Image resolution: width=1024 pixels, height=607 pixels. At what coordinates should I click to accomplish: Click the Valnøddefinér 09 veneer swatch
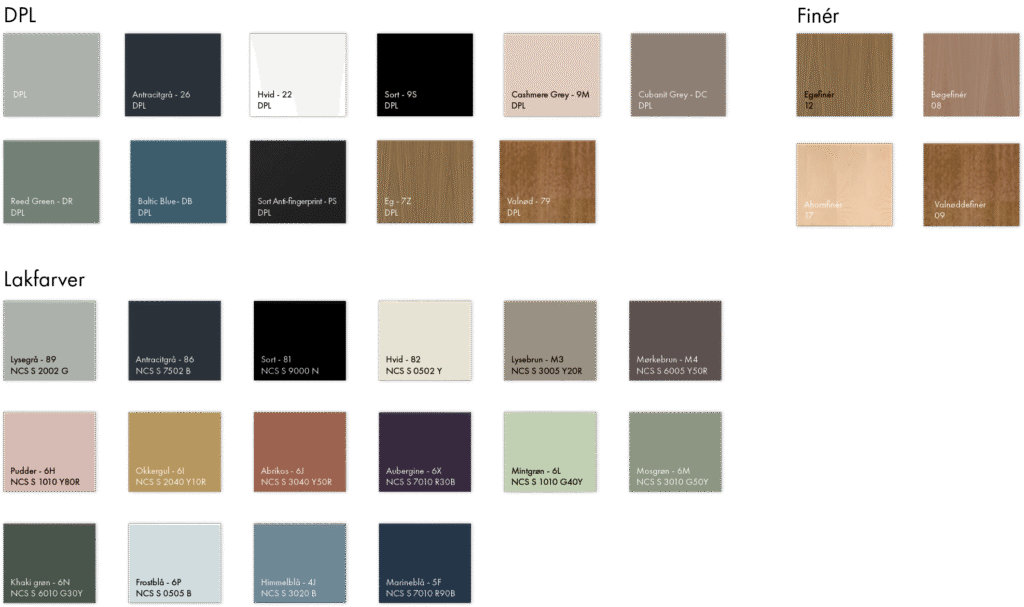(x=971, y=184)
